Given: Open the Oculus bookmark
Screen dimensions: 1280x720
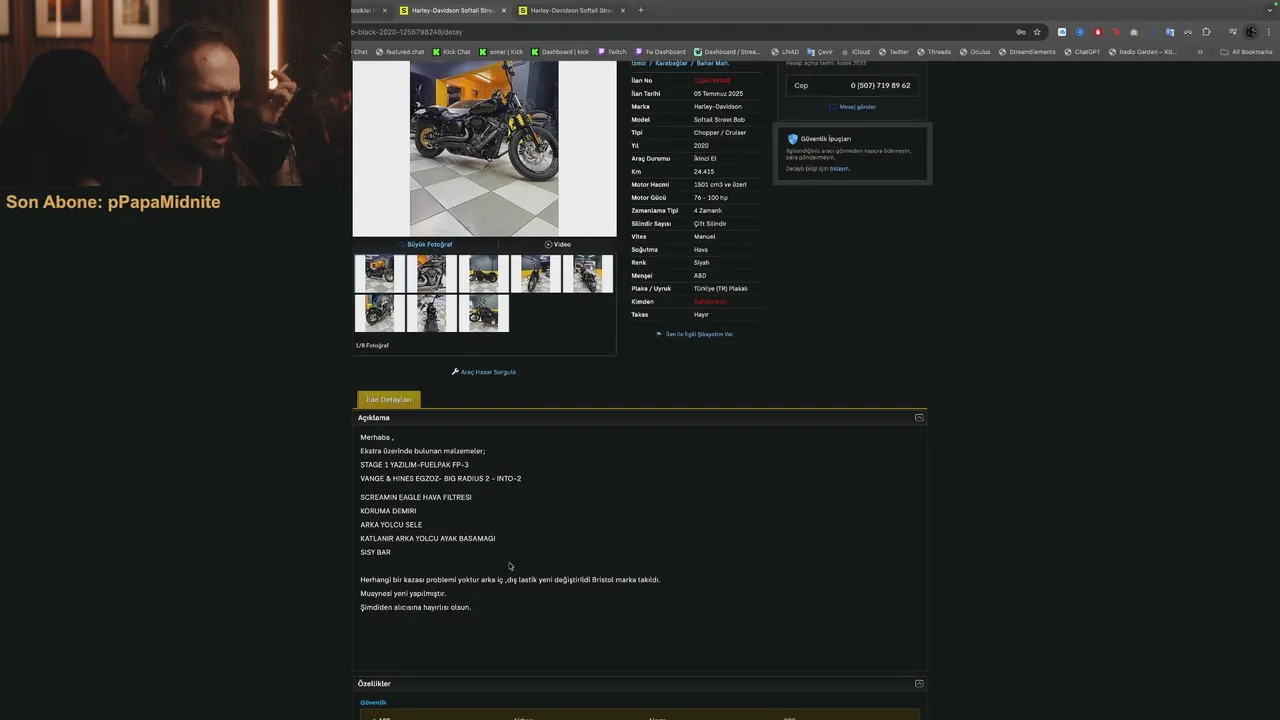Looking at the screenshot, I should pyautogui.click(x=975, y=52).
